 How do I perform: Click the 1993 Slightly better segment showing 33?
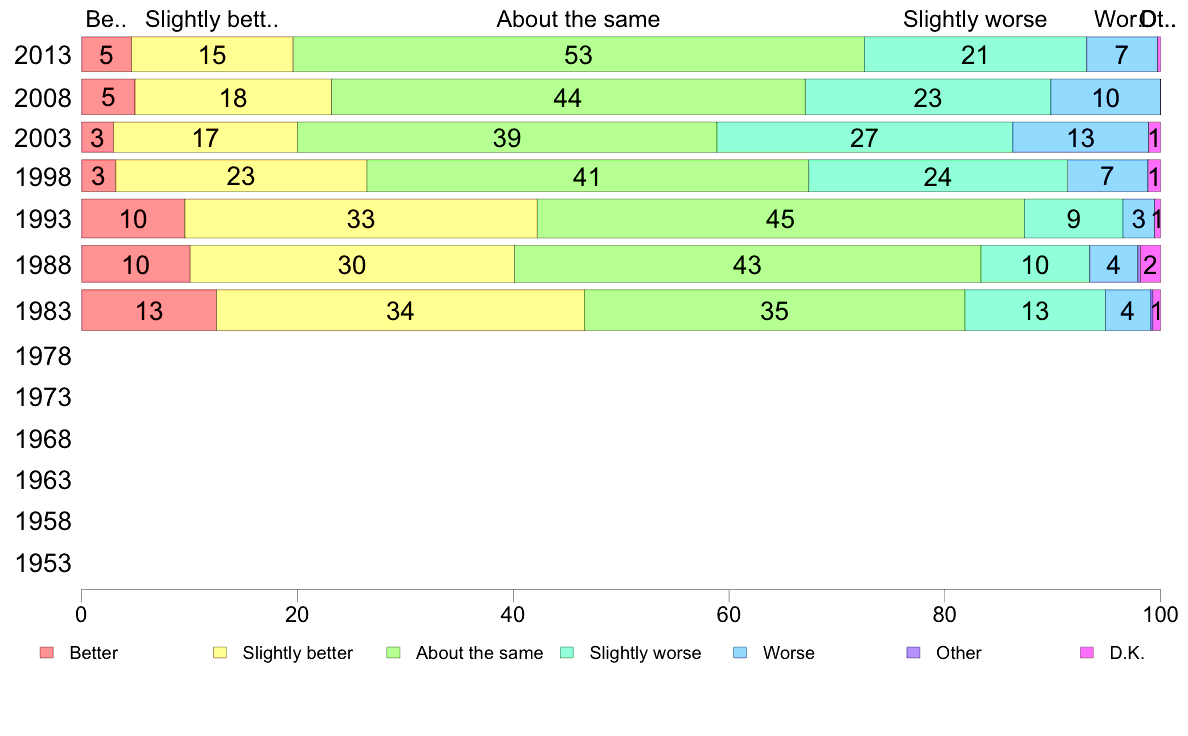(x=361, y=219)
